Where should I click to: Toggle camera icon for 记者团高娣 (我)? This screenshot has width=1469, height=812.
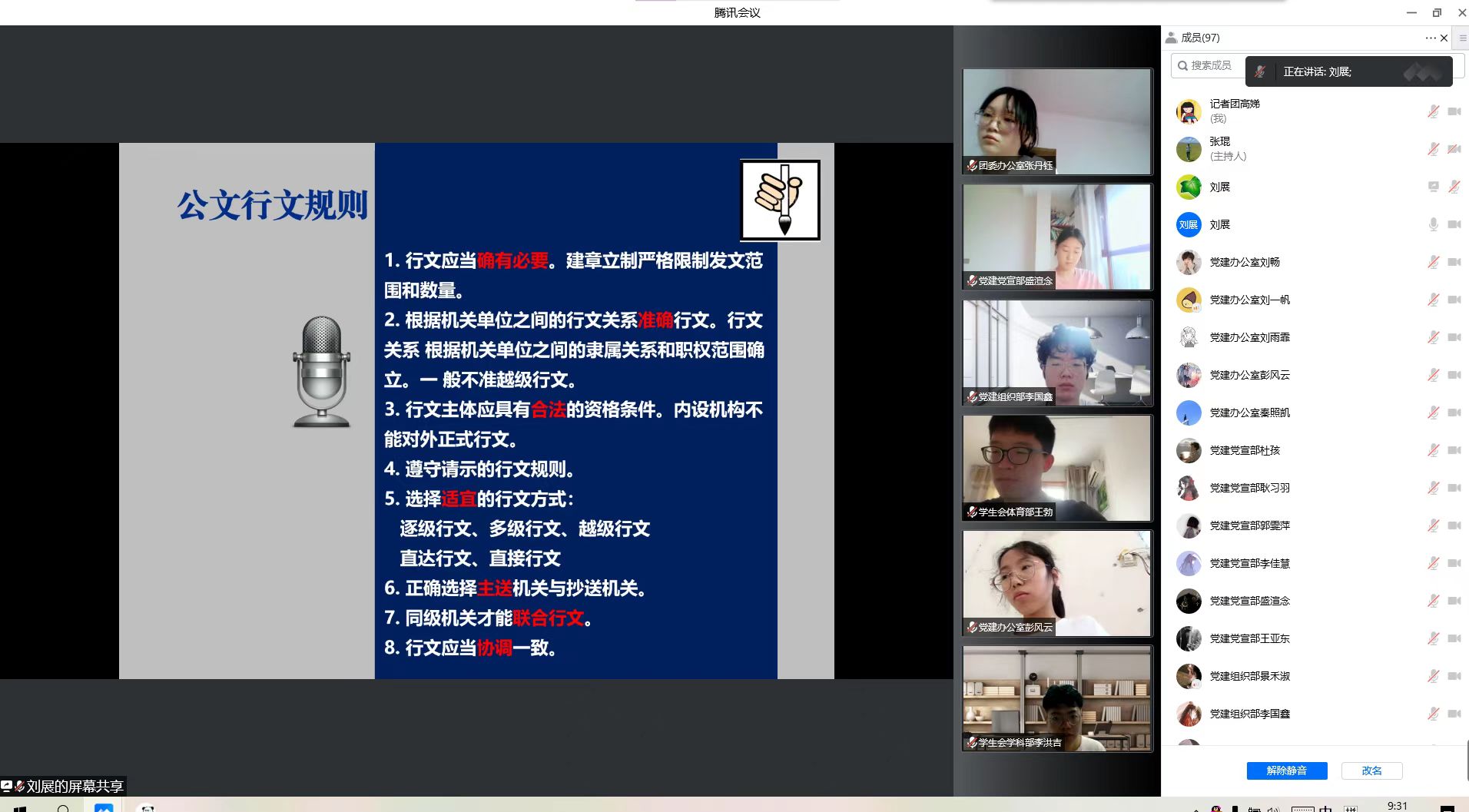[1454, 111]
